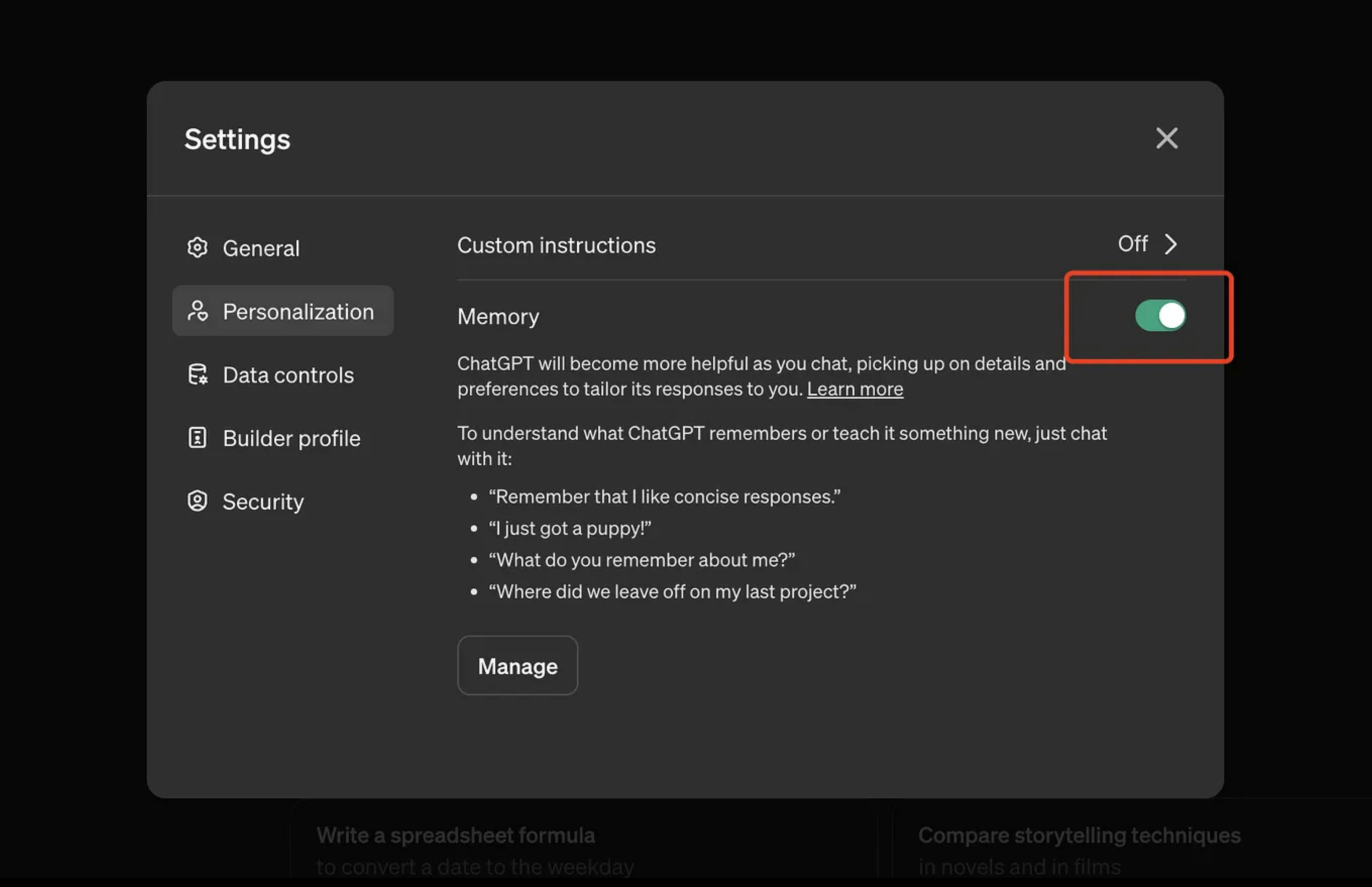
Task: Click the Manage button
Action: click(517, 665)
